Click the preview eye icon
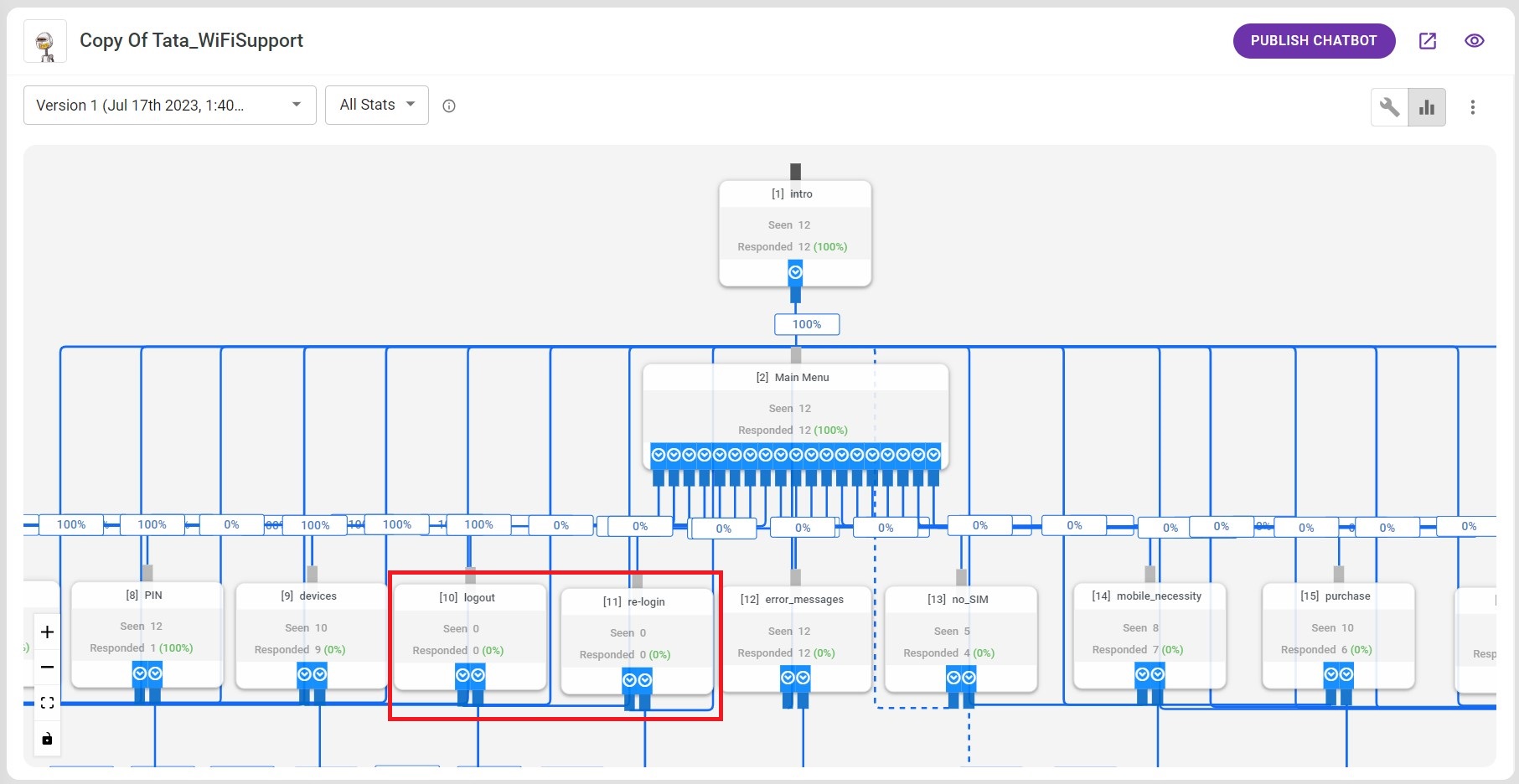This screenshot has width=1519, height=784. (x=1475, y=40)
